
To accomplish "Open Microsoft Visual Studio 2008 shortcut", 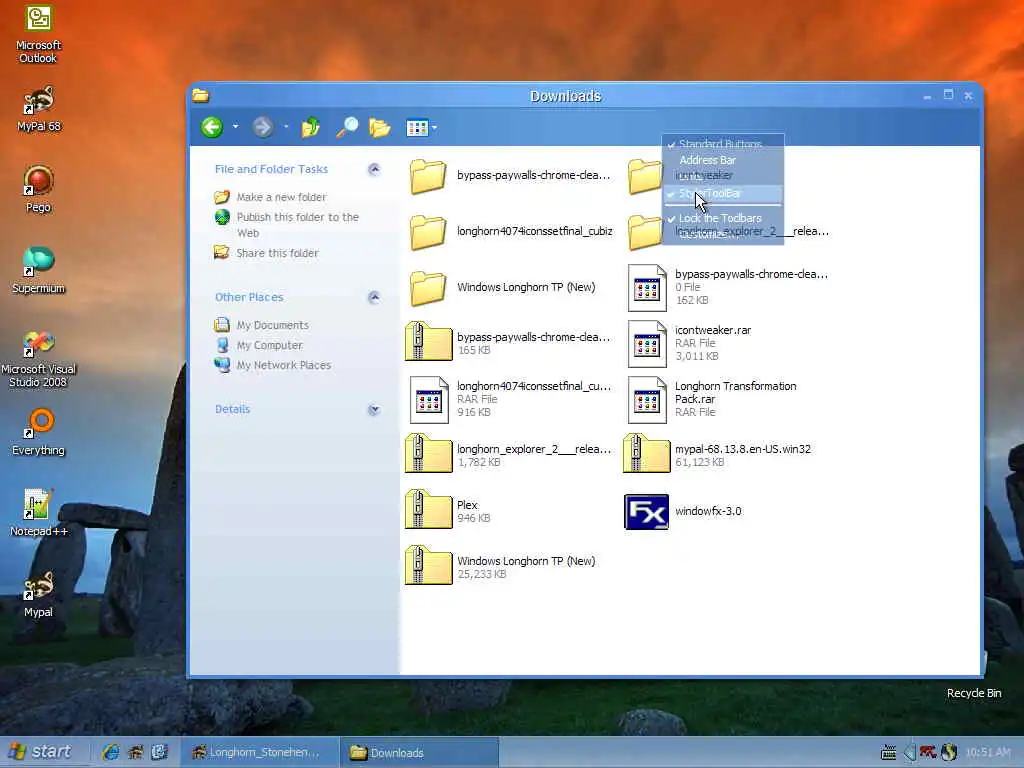I will (x=38, y=359).
